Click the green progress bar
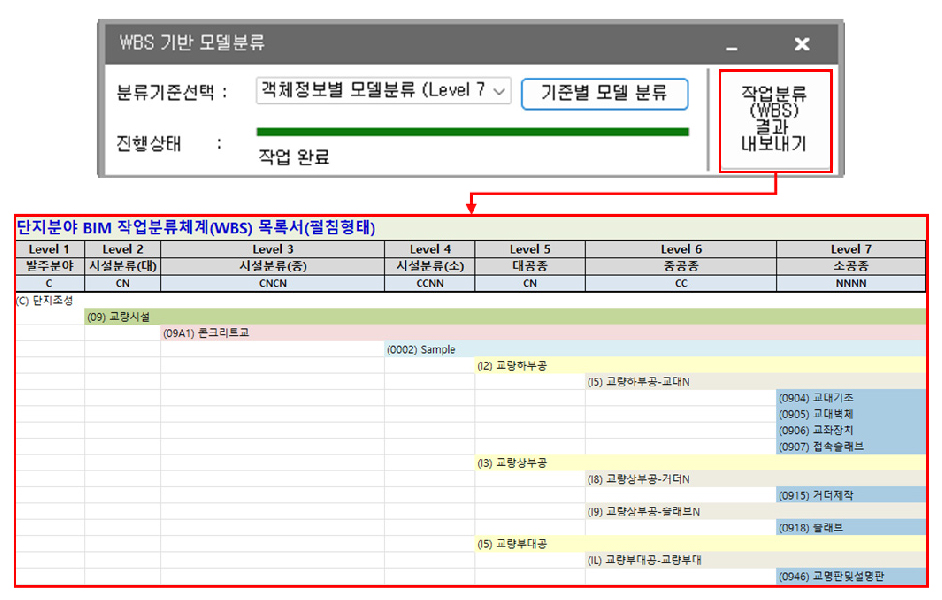This screenshot has height=600, width=942. pos(472,131)
